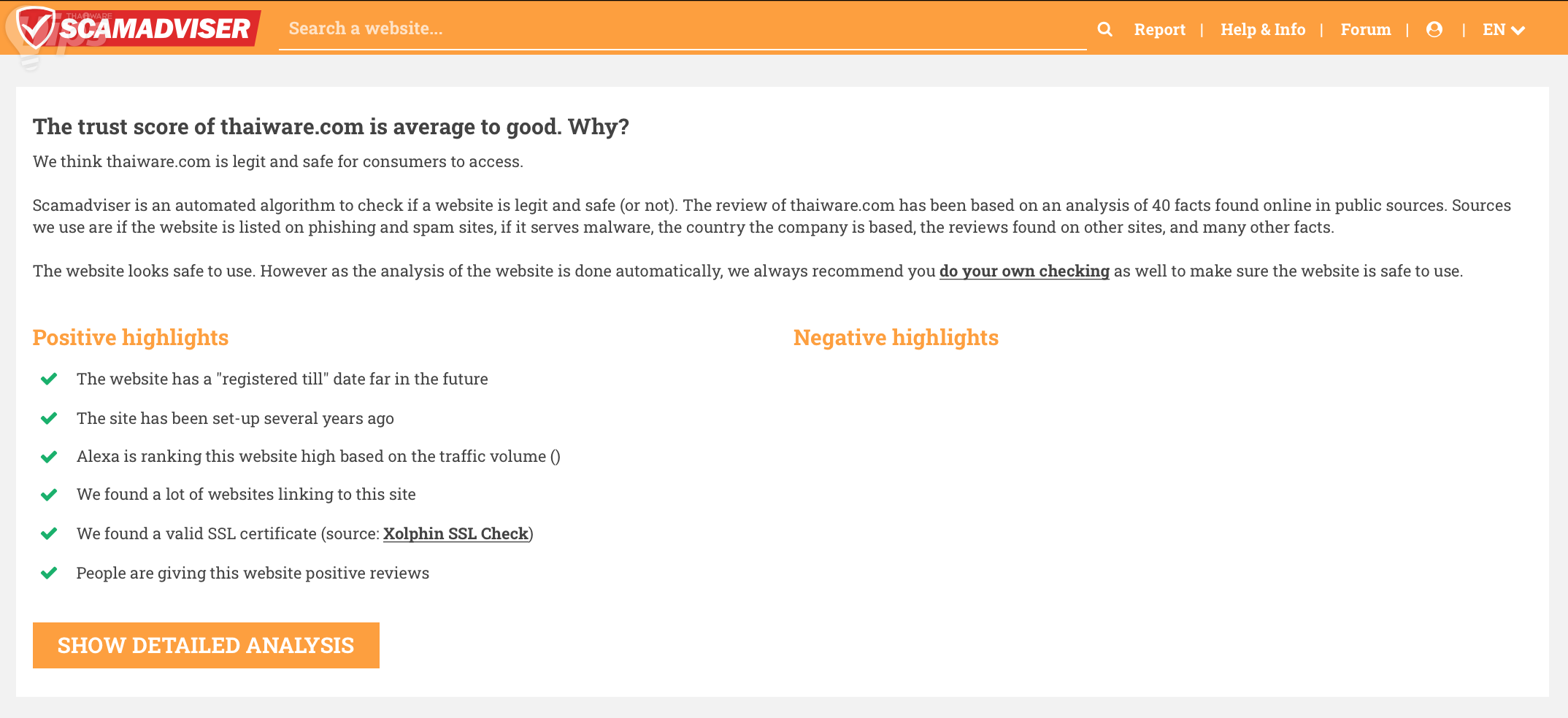The height and width of the screenshot is (718, 1568).
Task: Open the Report menu item
Action: tap(1159, 30)
